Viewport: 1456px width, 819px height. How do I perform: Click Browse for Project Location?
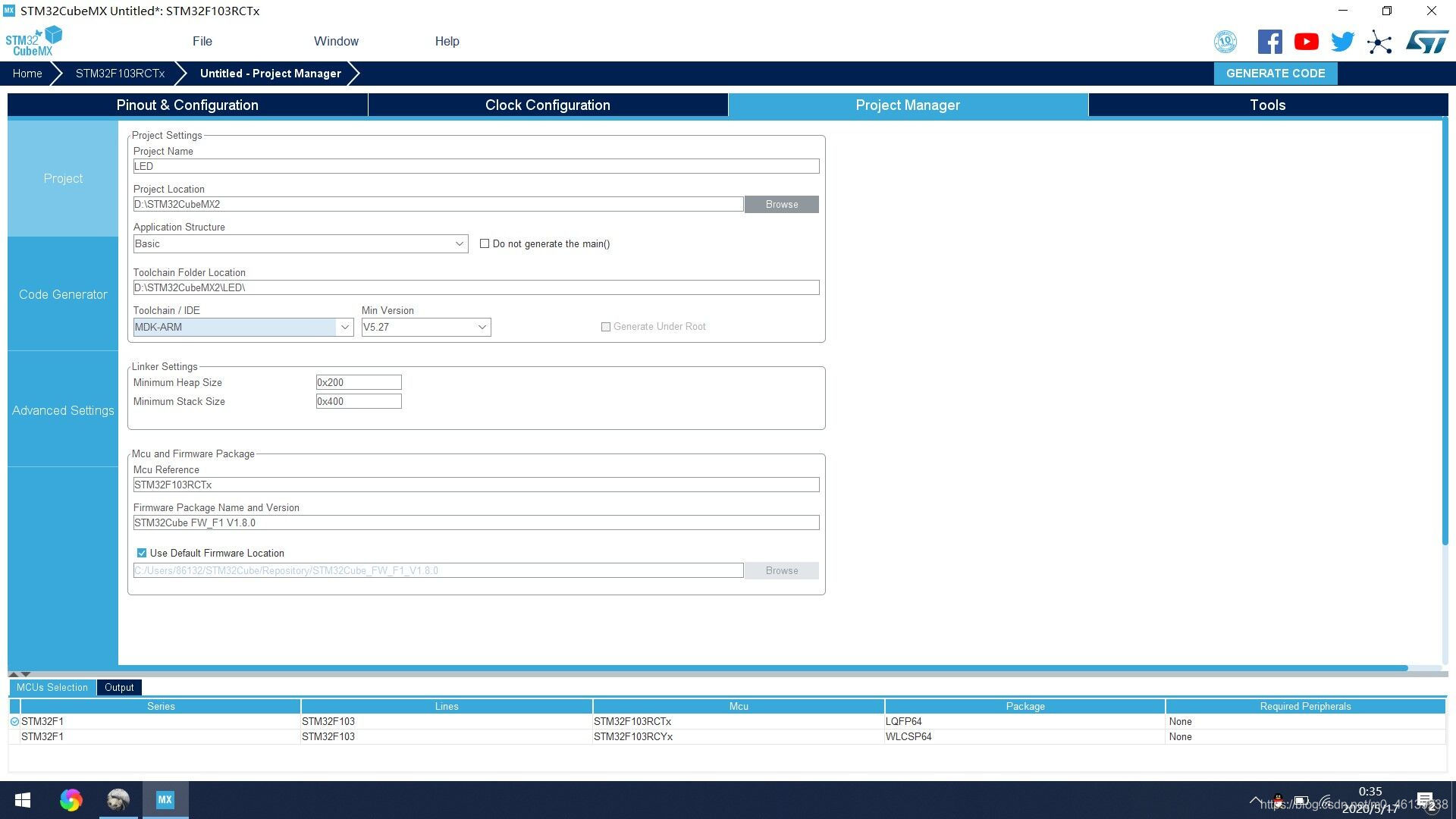[x=782, y=204]
